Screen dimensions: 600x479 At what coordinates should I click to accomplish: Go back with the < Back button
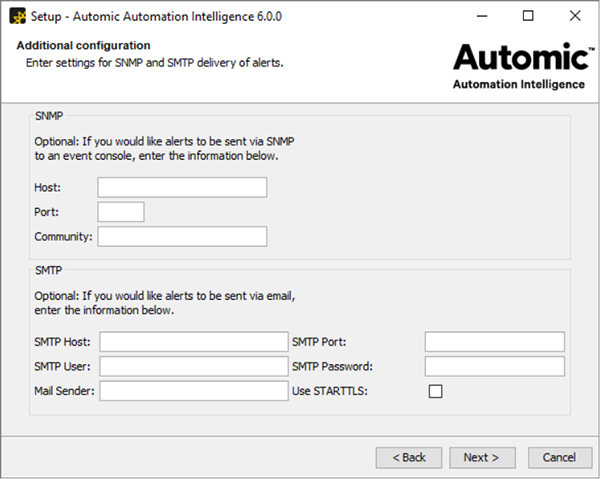409,458
